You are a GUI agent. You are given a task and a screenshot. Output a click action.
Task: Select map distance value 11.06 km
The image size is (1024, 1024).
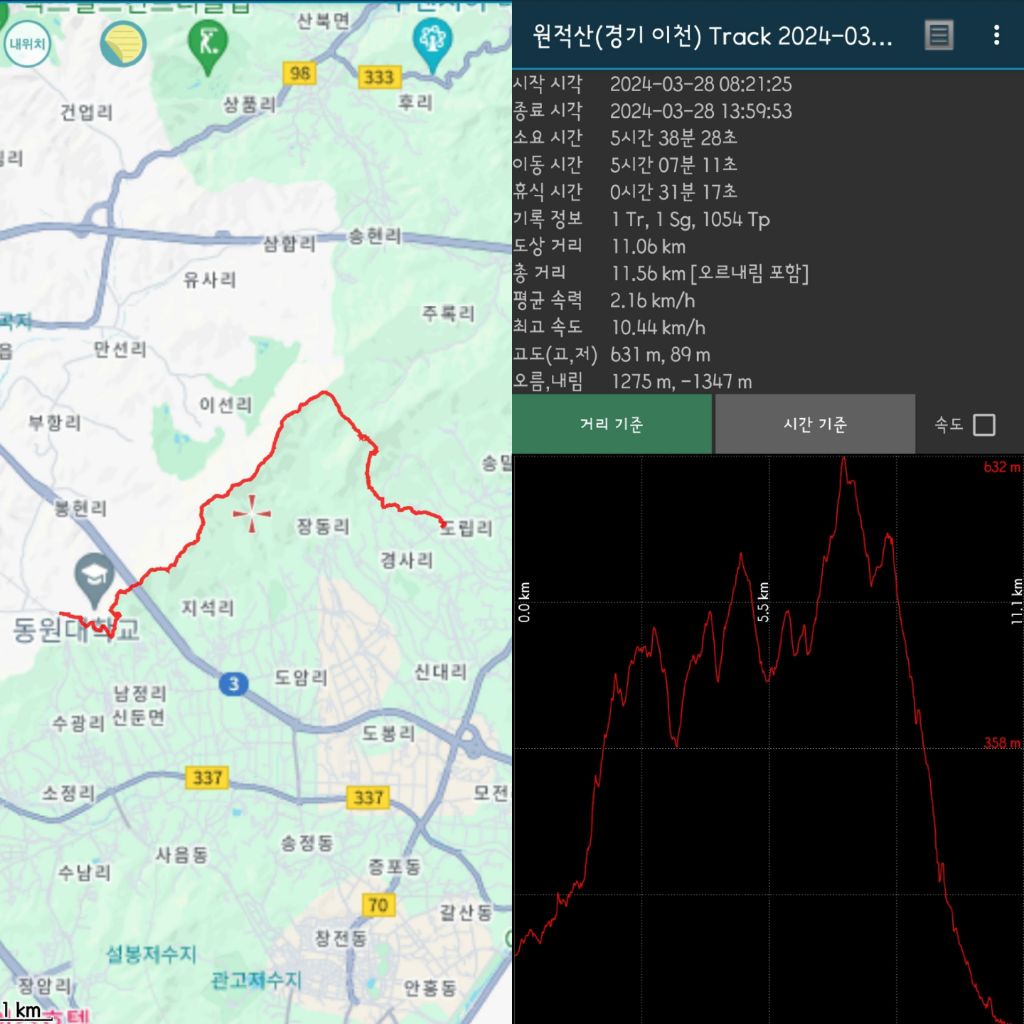click(648, 246)
